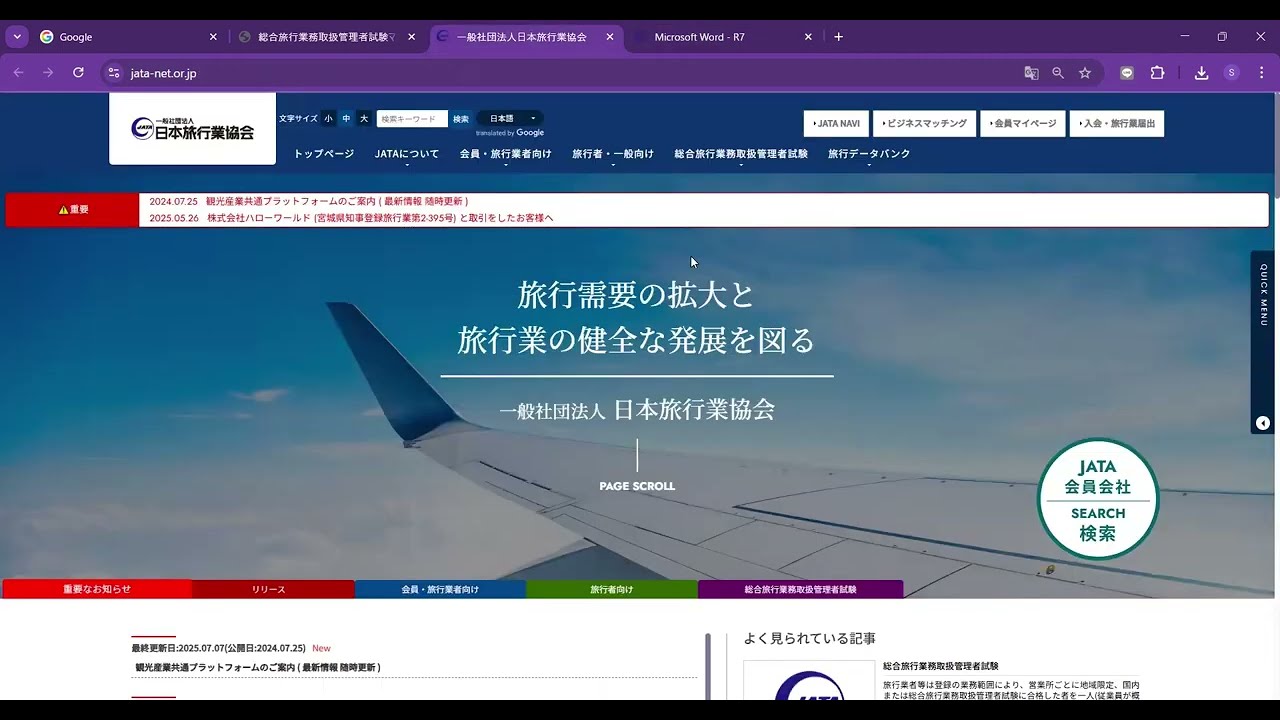
Task: Bookmark this page with star icon
Action: pyautogui.click(x=1085, y=73)
